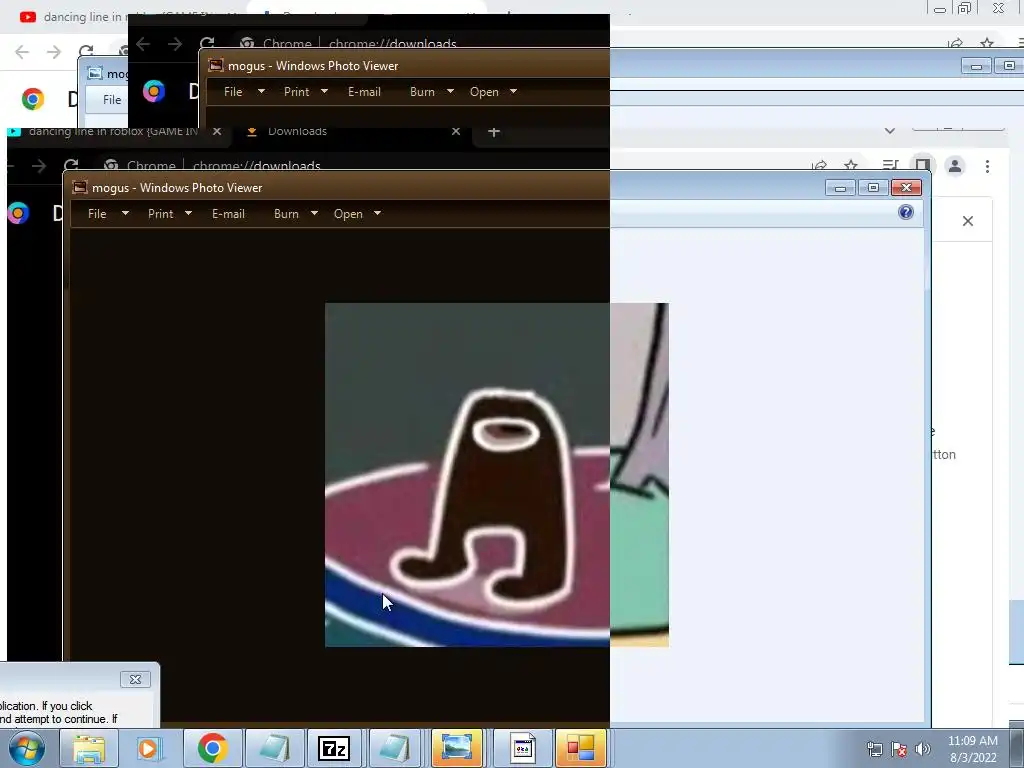
Task: Open the Burn menu in the upper background Photo Viewer
Action: point(431,91)
